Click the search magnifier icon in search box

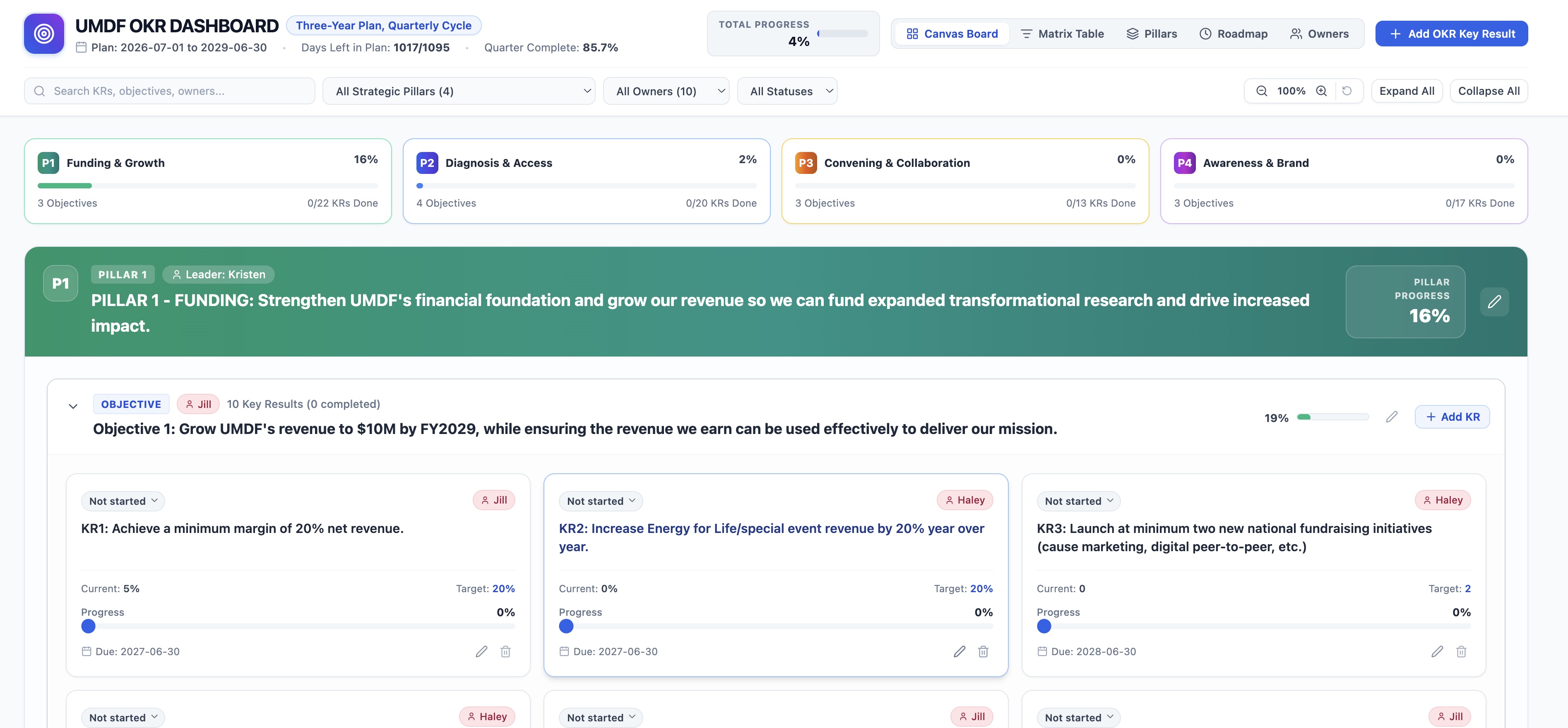pos(40,91)
